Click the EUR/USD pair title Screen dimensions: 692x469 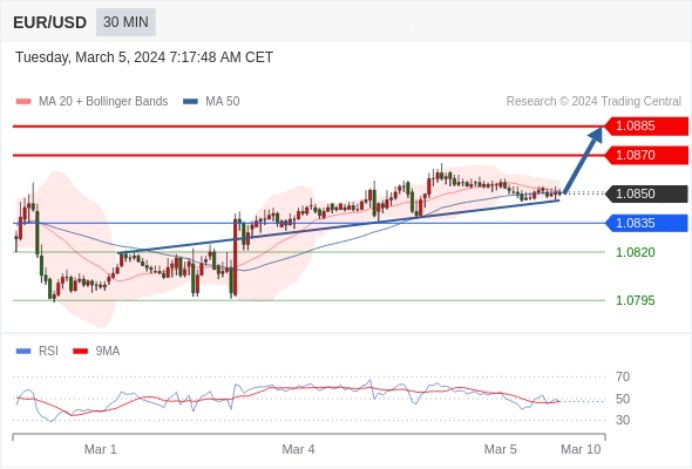click(50, 22)
